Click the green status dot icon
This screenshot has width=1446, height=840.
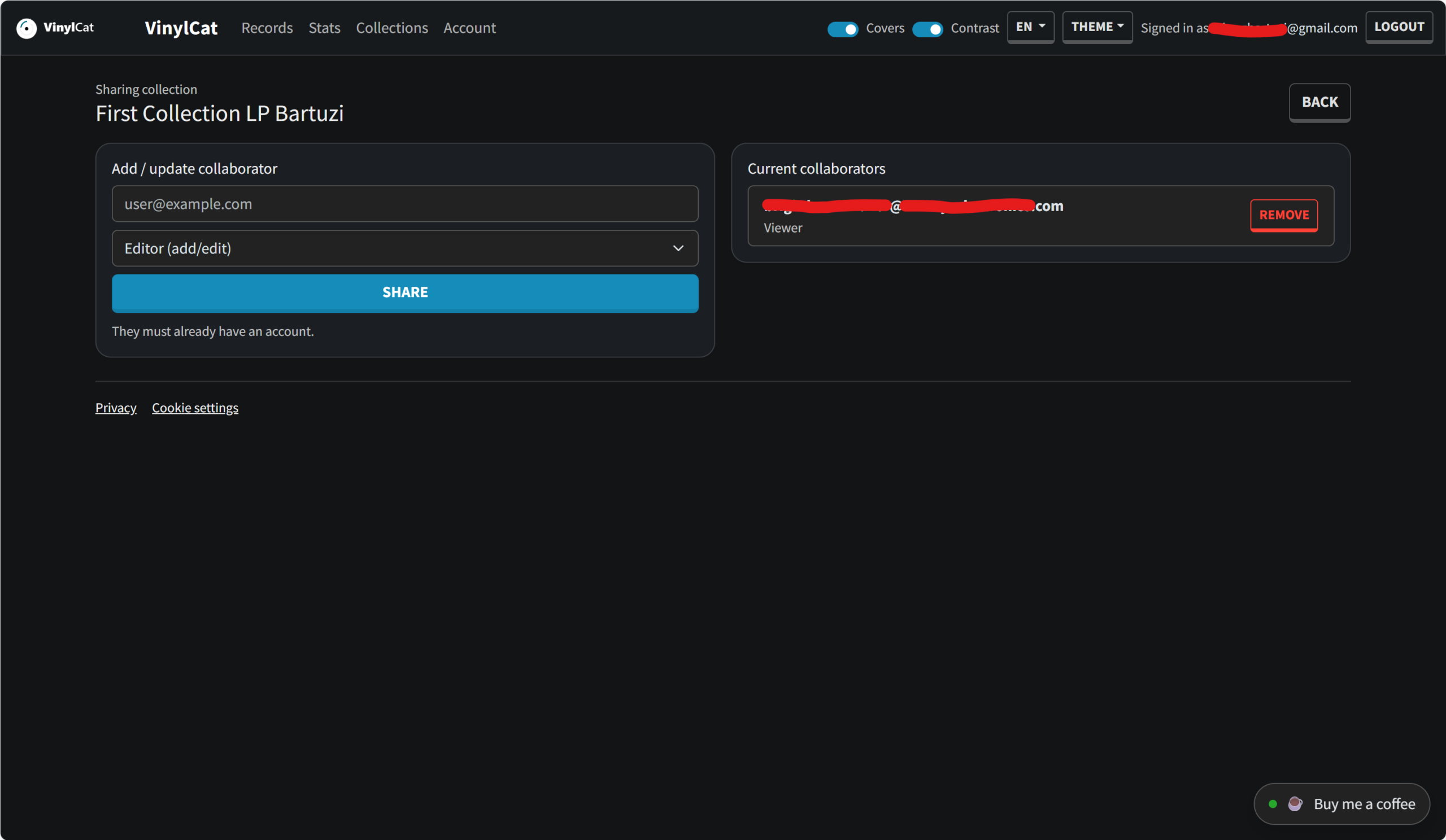click(x=1273, y=804)
